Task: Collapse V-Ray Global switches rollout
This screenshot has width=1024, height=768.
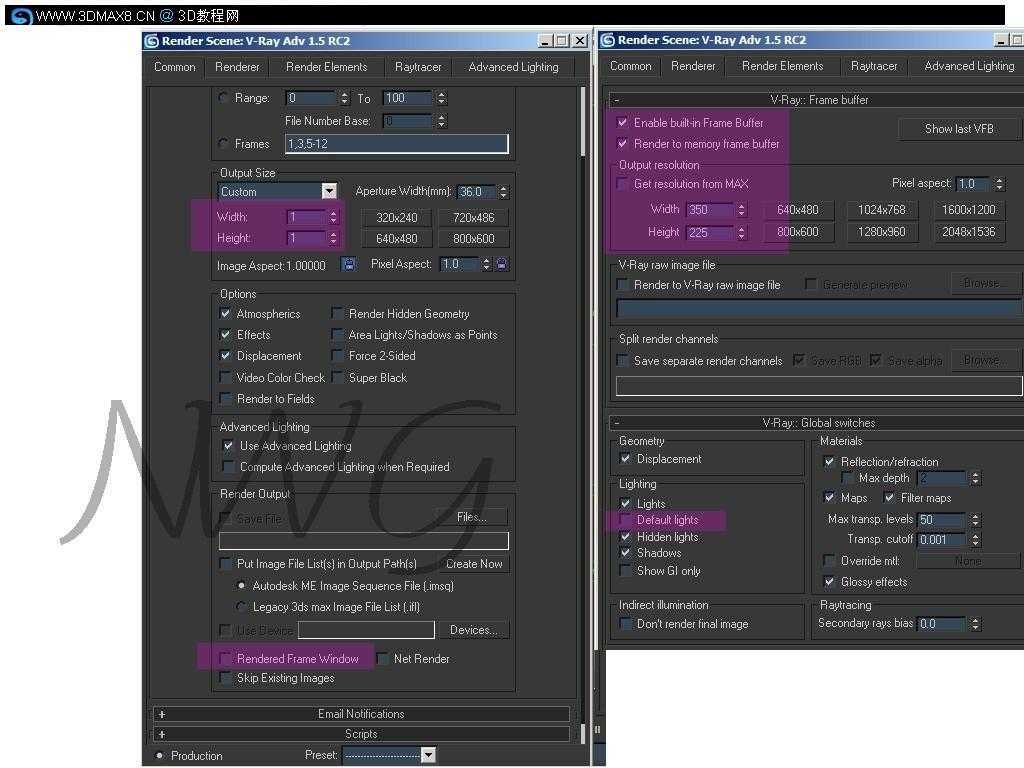Action: pos(816,423)
